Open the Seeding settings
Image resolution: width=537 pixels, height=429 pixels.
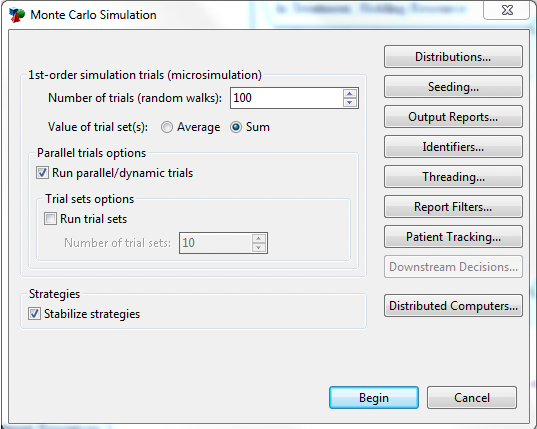click(x=453, y=87)
